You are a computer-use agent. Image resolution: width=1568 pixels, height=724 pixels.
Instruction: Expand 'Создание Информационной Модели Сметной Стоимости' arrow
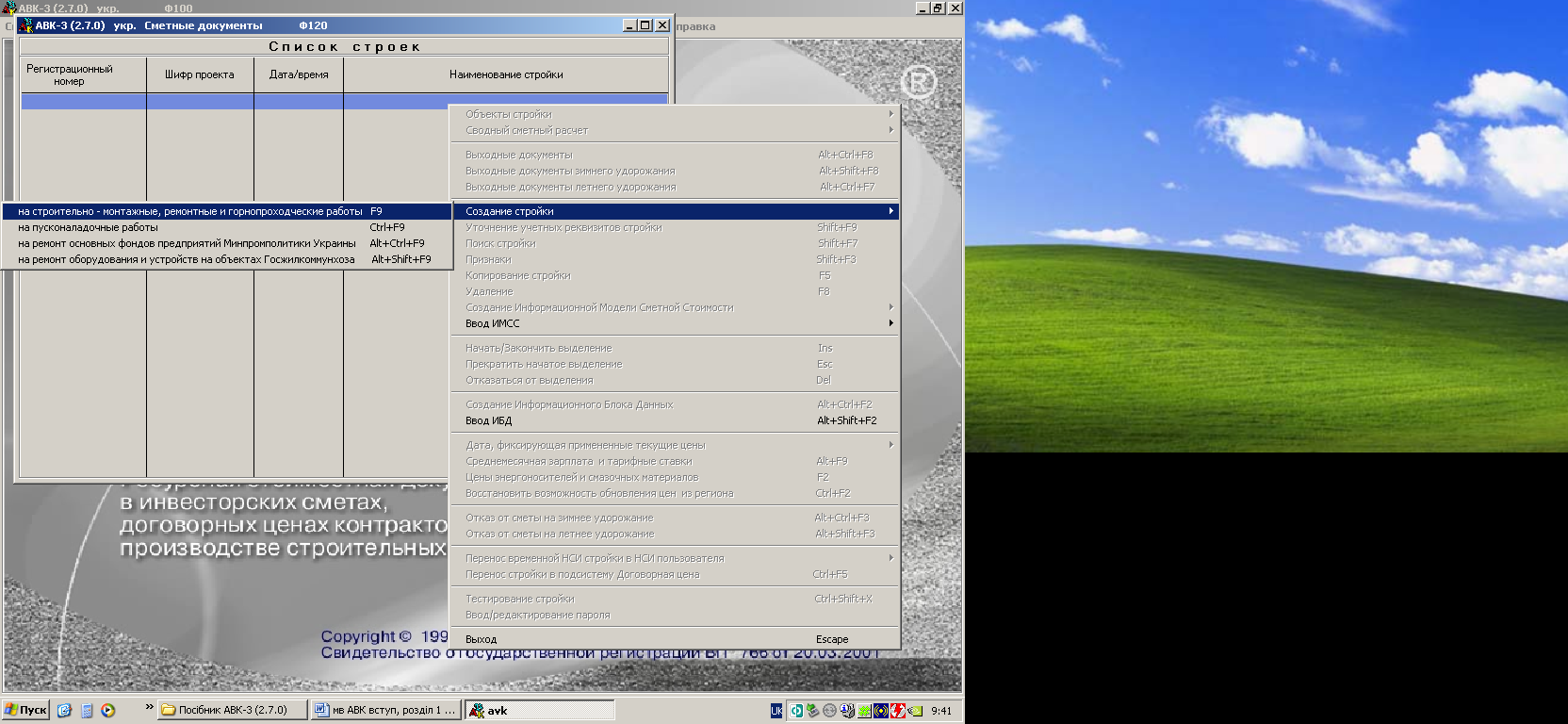(891, 307)
